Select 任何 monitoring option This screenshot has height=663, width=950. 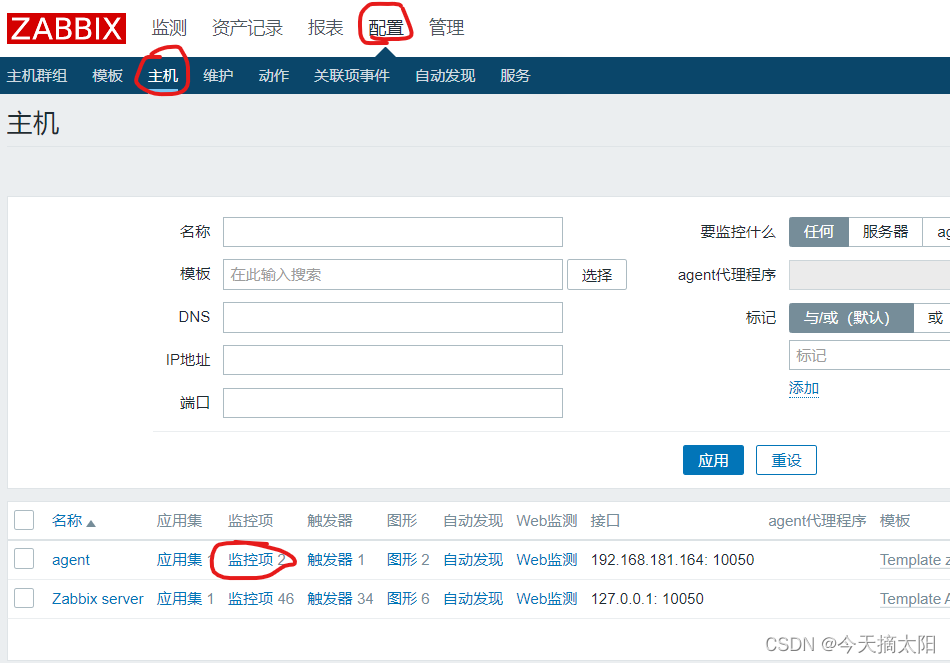pyautogui.click(x=819, y=232)
